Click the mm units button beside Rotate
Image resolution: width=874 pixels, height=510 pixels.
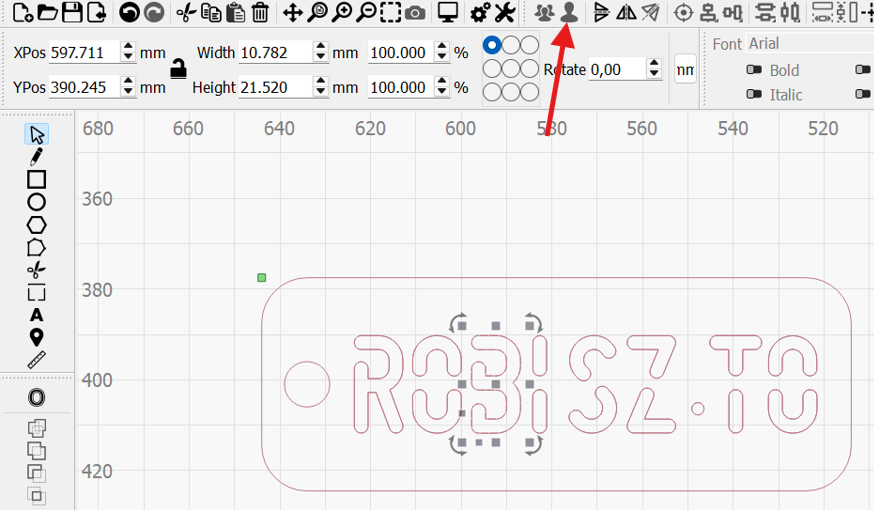(685, 69)
